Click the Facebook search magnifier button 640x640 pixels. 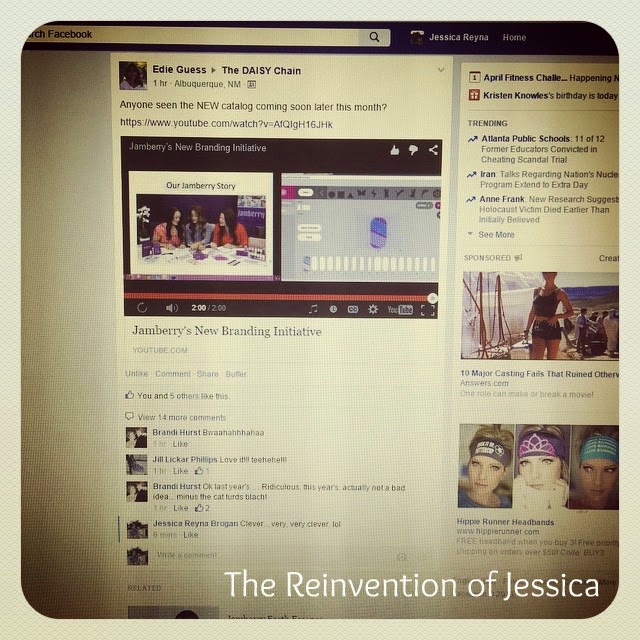point(374,37)
